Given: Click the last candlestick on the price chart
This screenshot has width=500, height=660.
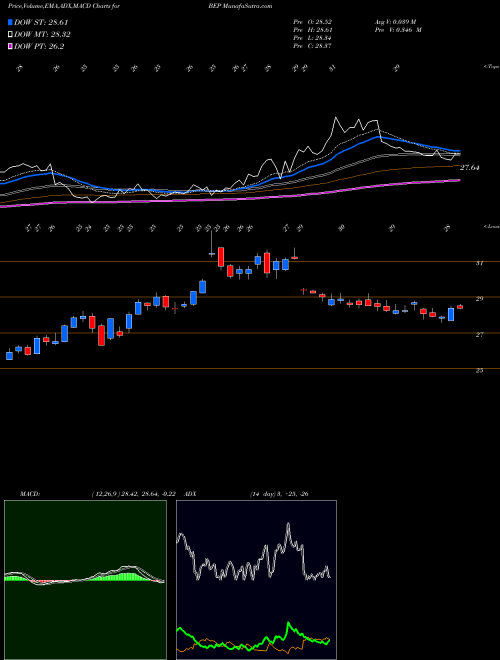Looking at the screenshot, I should tap(460, 307).
